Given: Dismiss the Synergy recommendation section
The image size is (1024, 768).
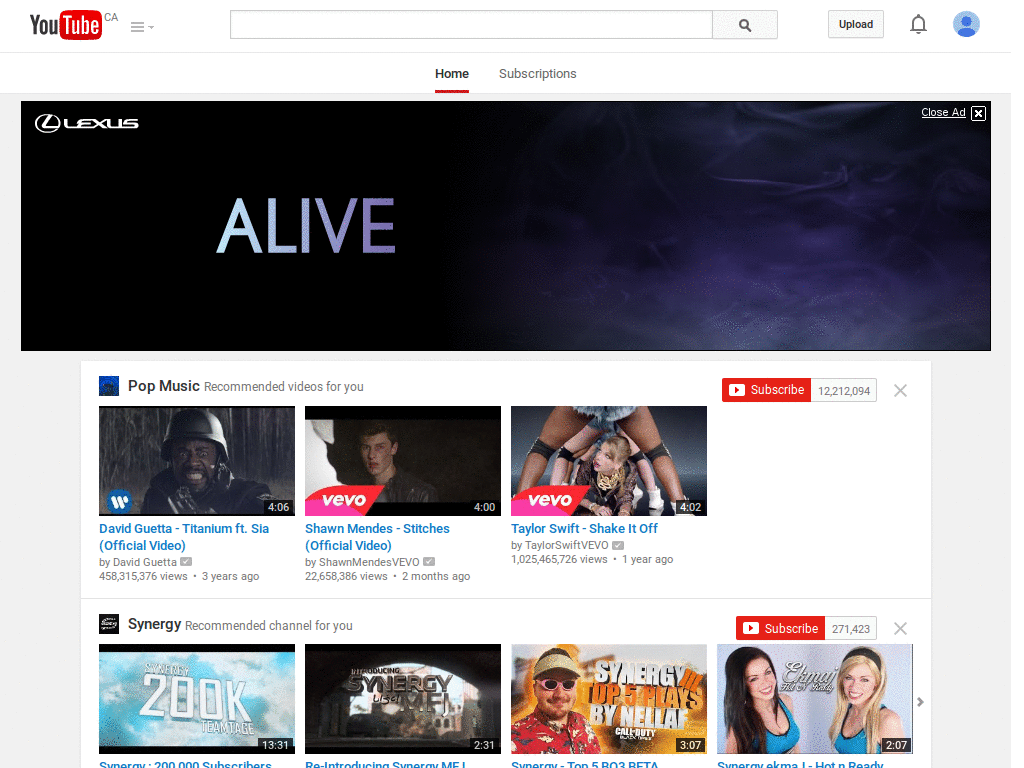Looking at the screenshot, I should click(x=900, y=628).
